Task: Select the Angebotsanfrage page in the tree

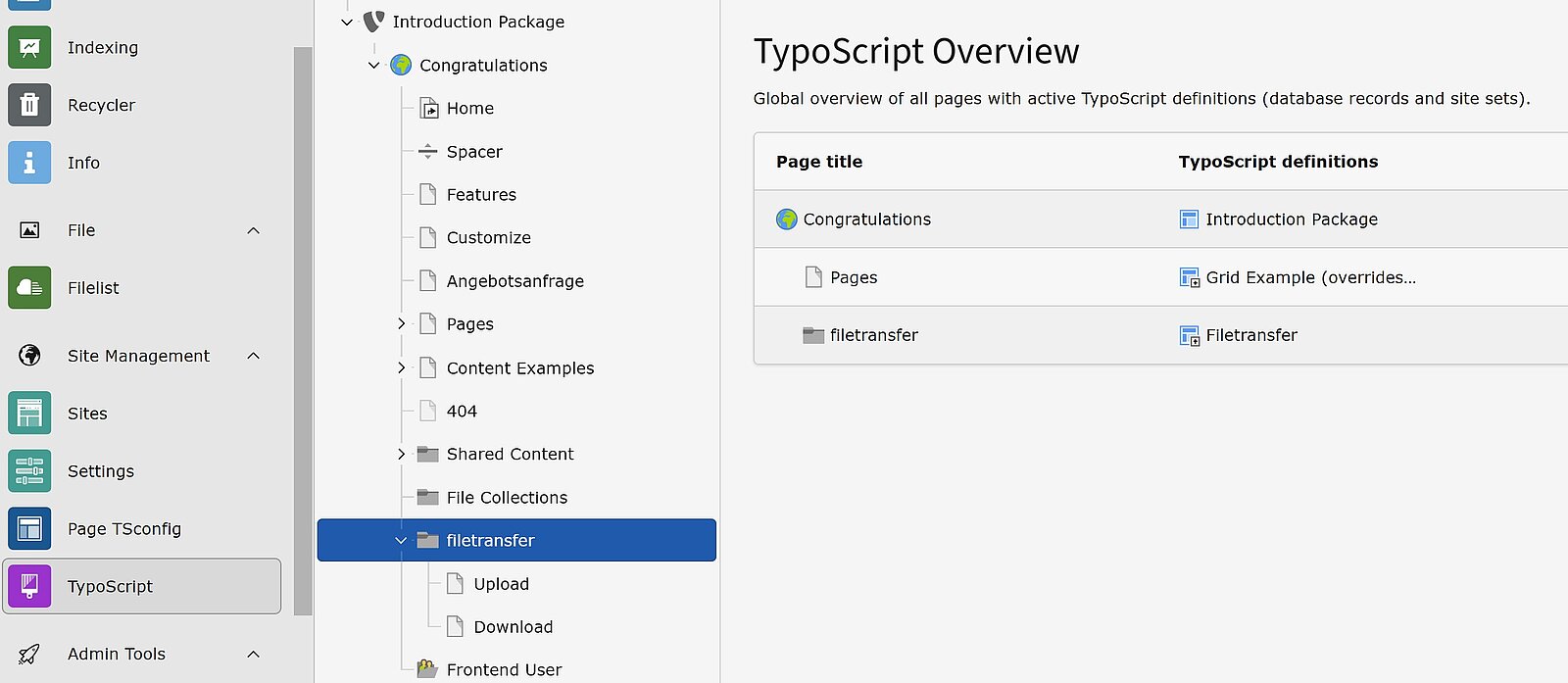Action: coord(514,281)
